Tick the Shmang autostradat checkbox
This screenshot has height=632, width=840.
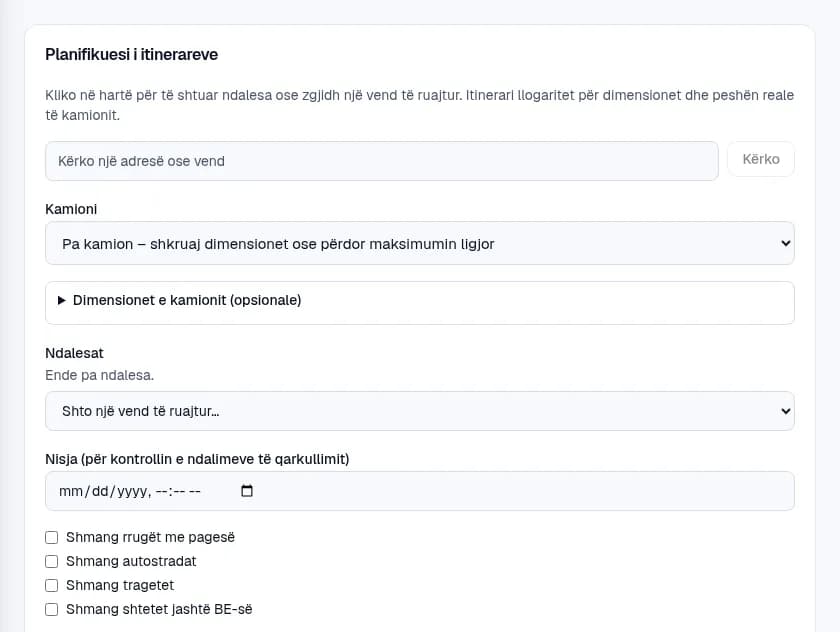51,561
